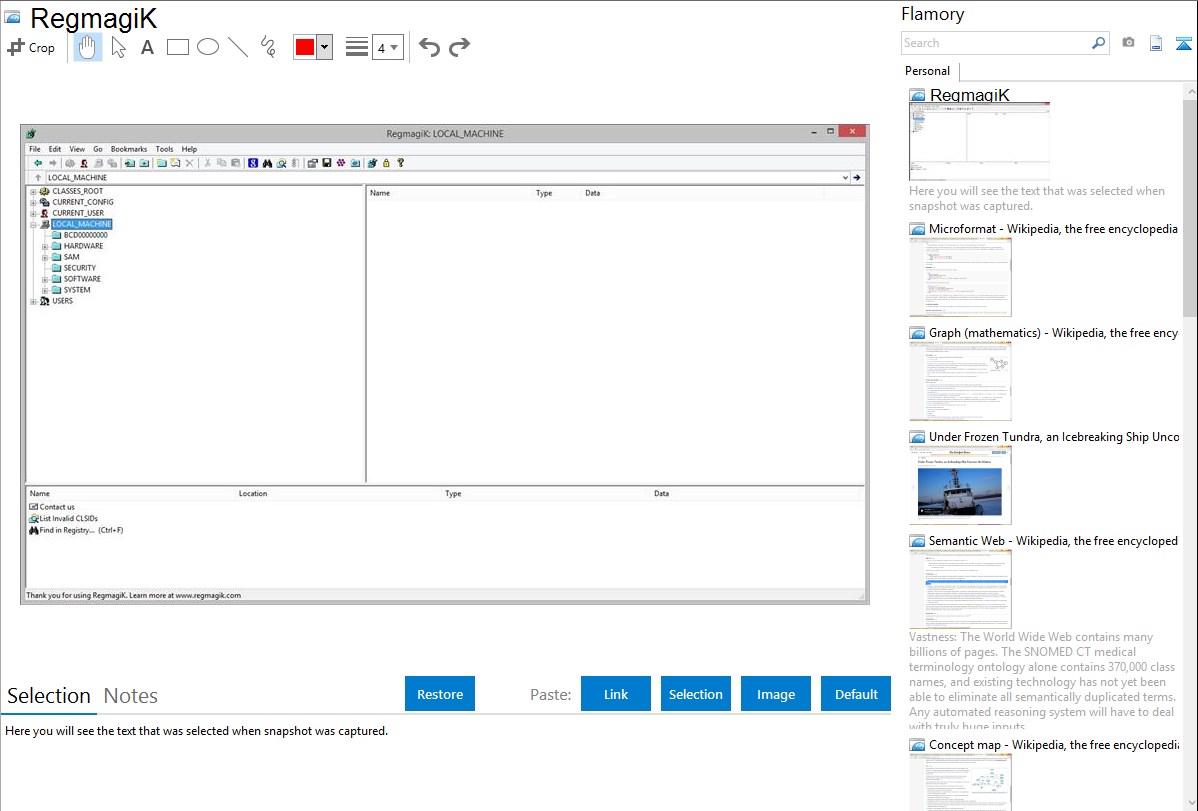Activate the hand pan tool
This screenshot has width=1198, height=811.
[x=87, y=47]
